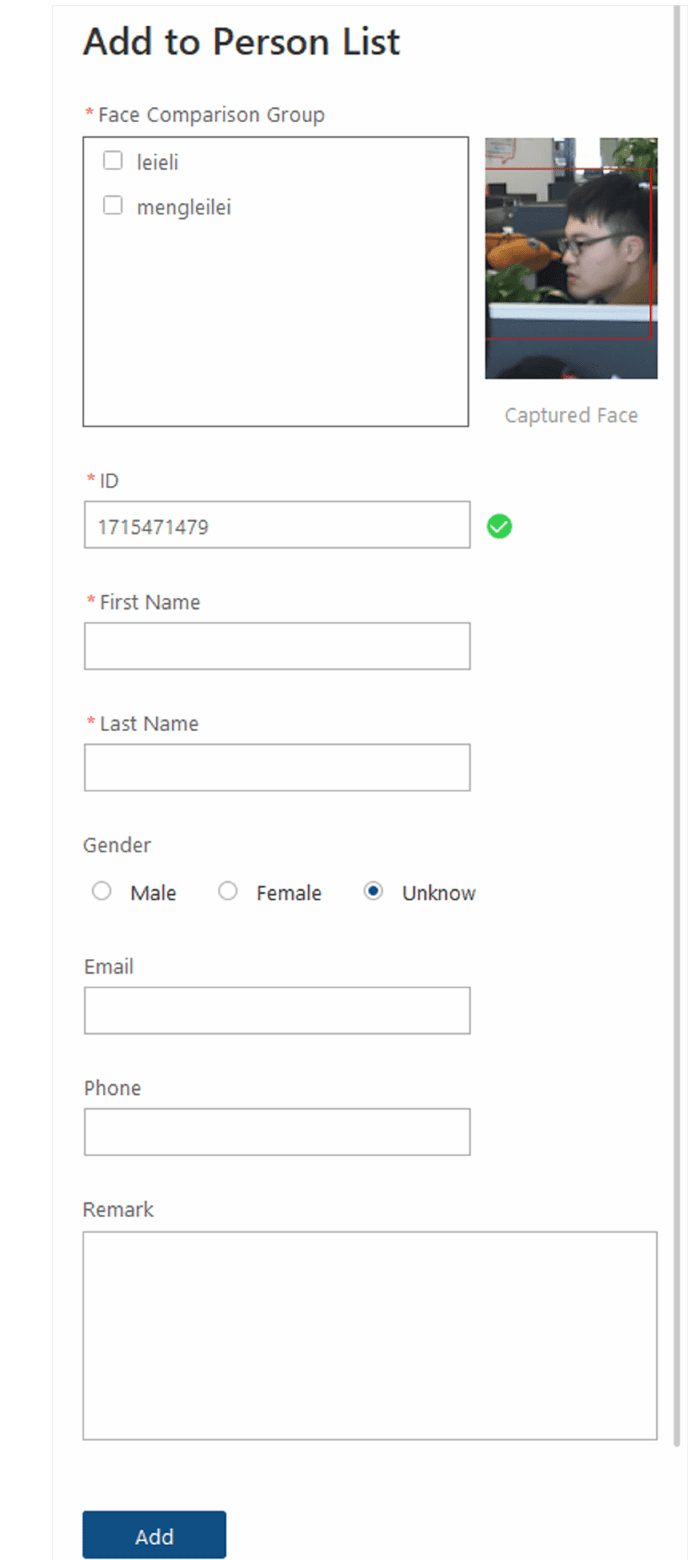Viewport: 700px width, 1560px height.
Task: Click into the Phone field
Action: [277, 1131]
